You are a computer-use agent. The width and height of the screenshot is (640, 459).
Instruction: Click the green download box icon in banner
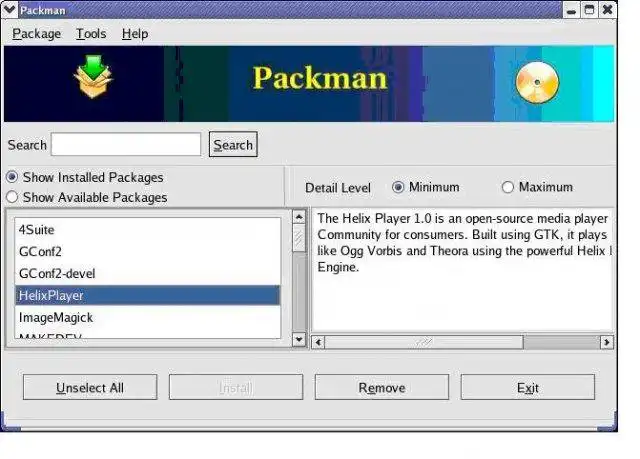coord(93,76)
